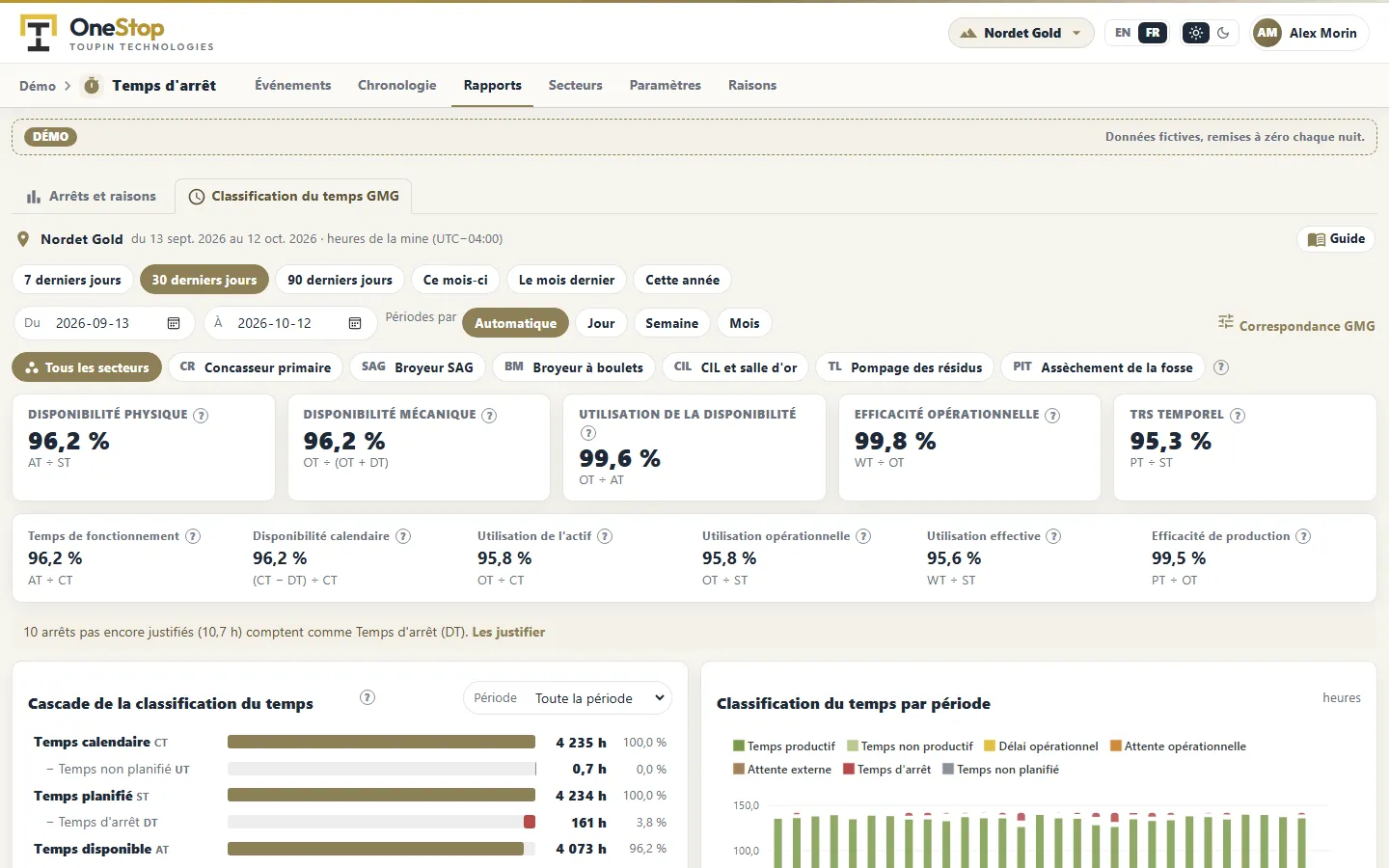1389x868 pixels.
Task: Click the OneStop logo icon
Action: [x=39, y=33]
